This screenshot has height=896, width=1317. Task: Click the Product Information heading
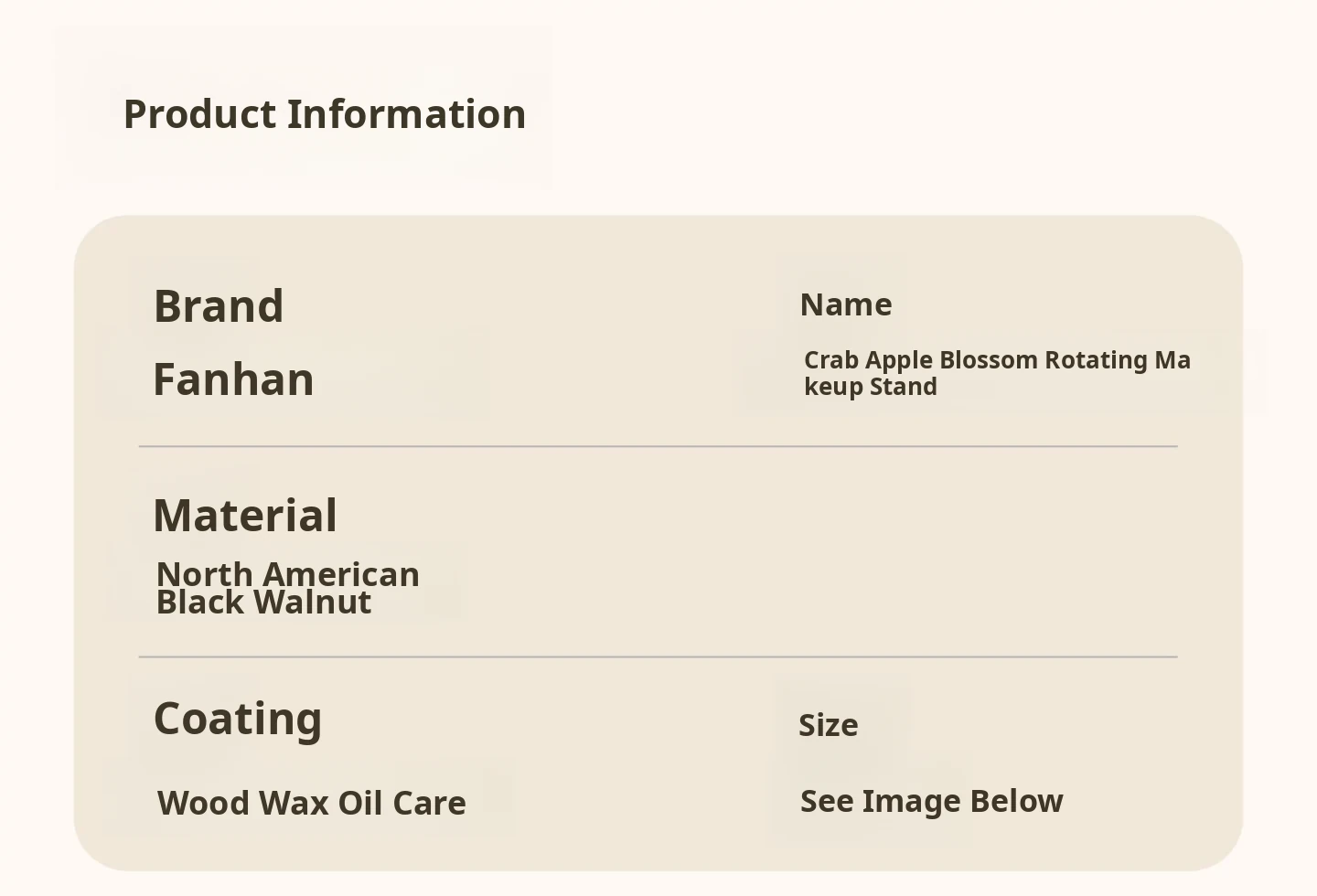pyautogui.click(x=325, y=114)
